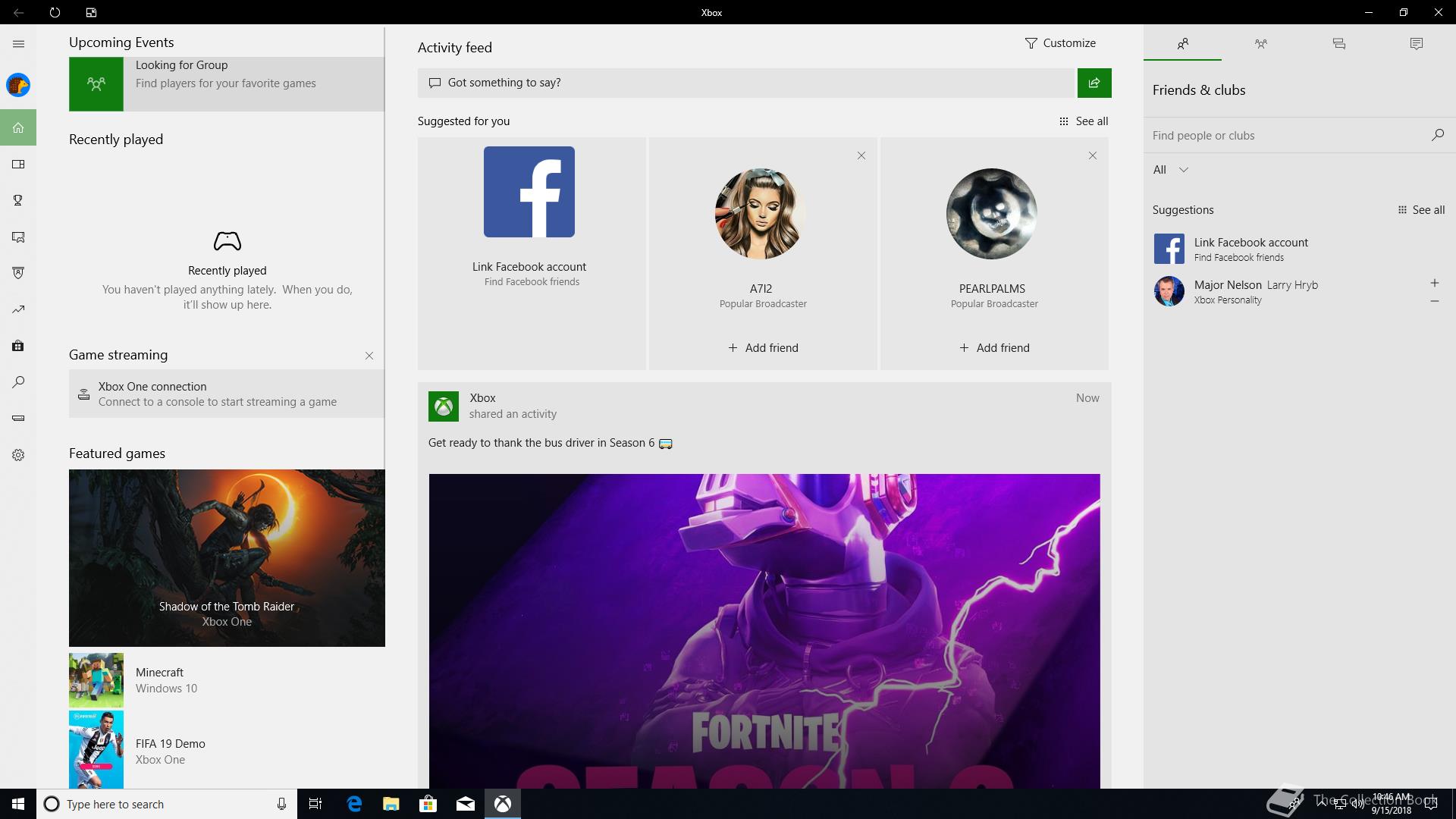The width and height of the screenshot is (1456, 819).
Task: Add A7I2 as a friend
Action: pyautogui.click(x=763, y=348)
